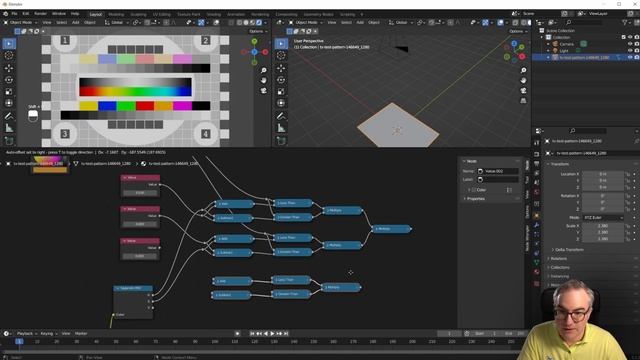Open the Marker menu in timeline

coord(81,333)
